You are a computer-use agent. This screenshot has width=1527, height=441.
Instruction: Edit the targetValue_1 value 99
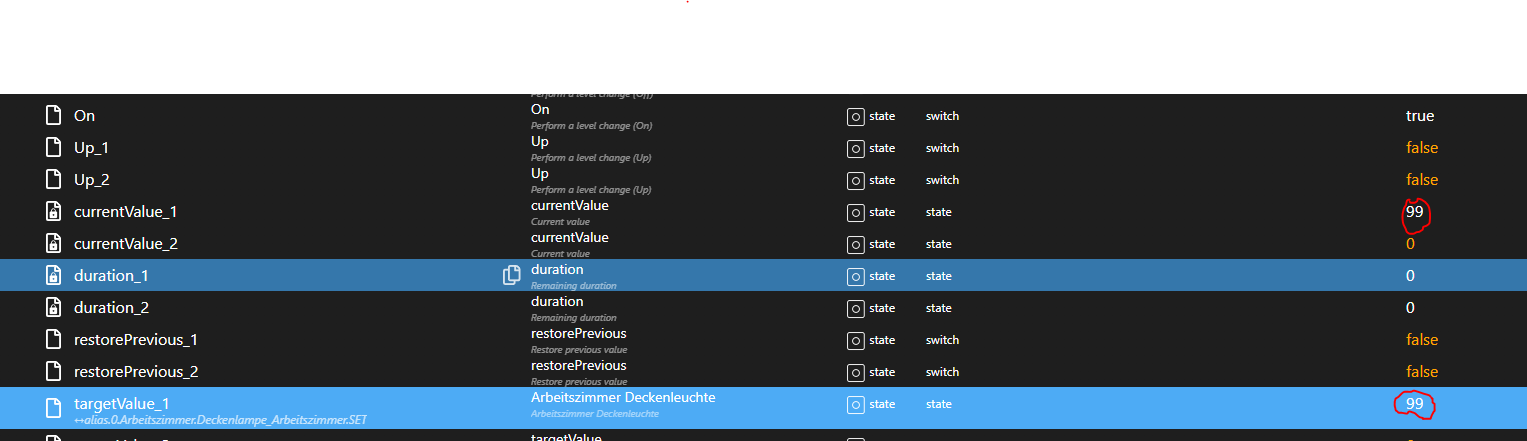[1414, 404]
